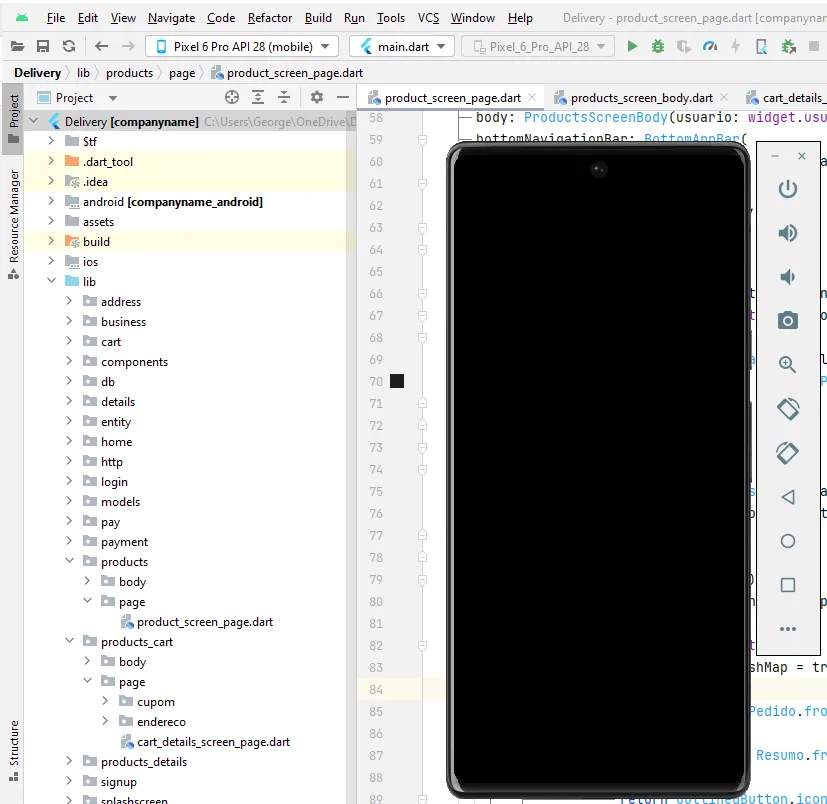
Task: Switch to products_screen_body.dart tab
Action: pyautogui.click(x=641, y=98)
